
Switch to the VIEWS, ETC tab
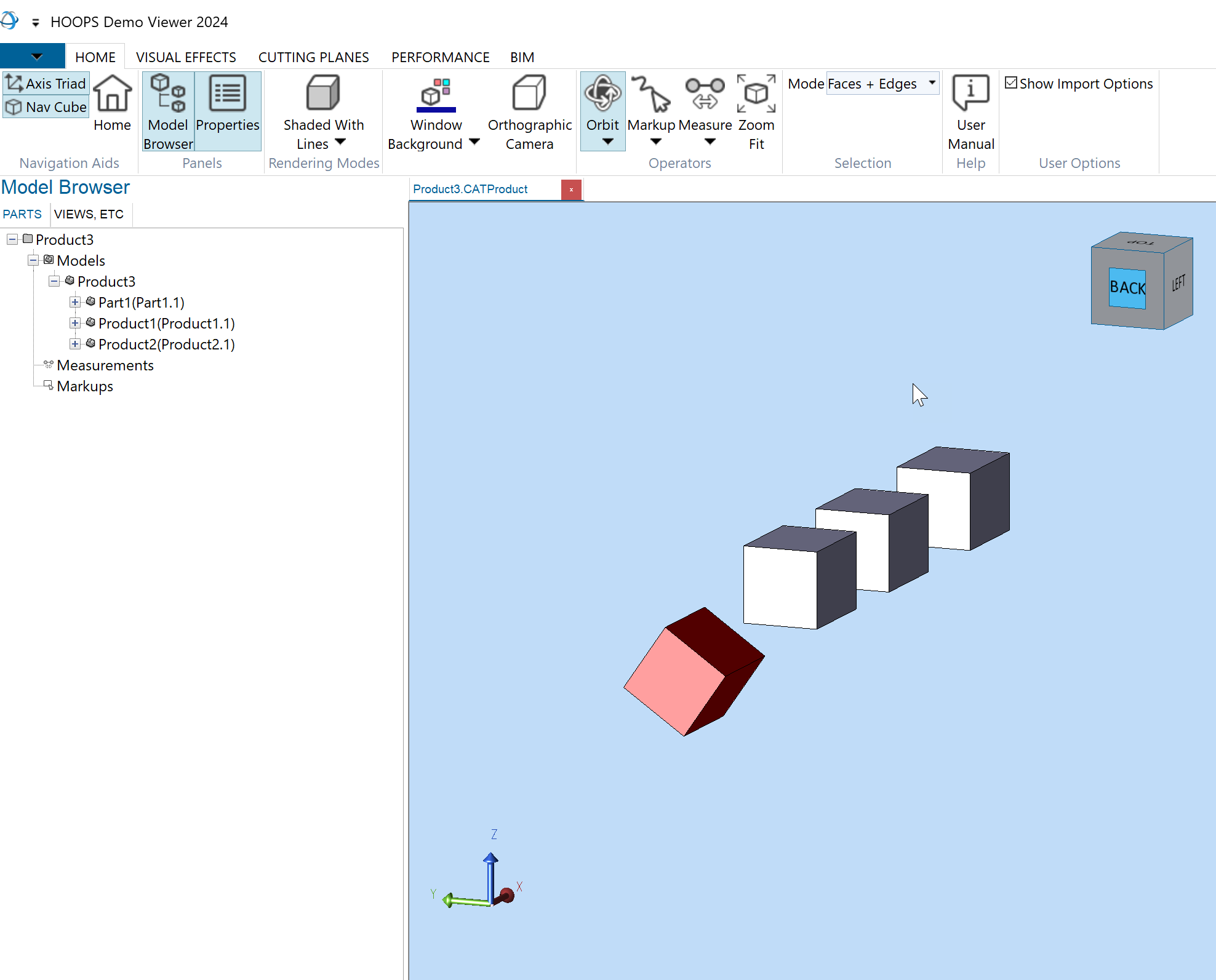[x=89, y=214]
